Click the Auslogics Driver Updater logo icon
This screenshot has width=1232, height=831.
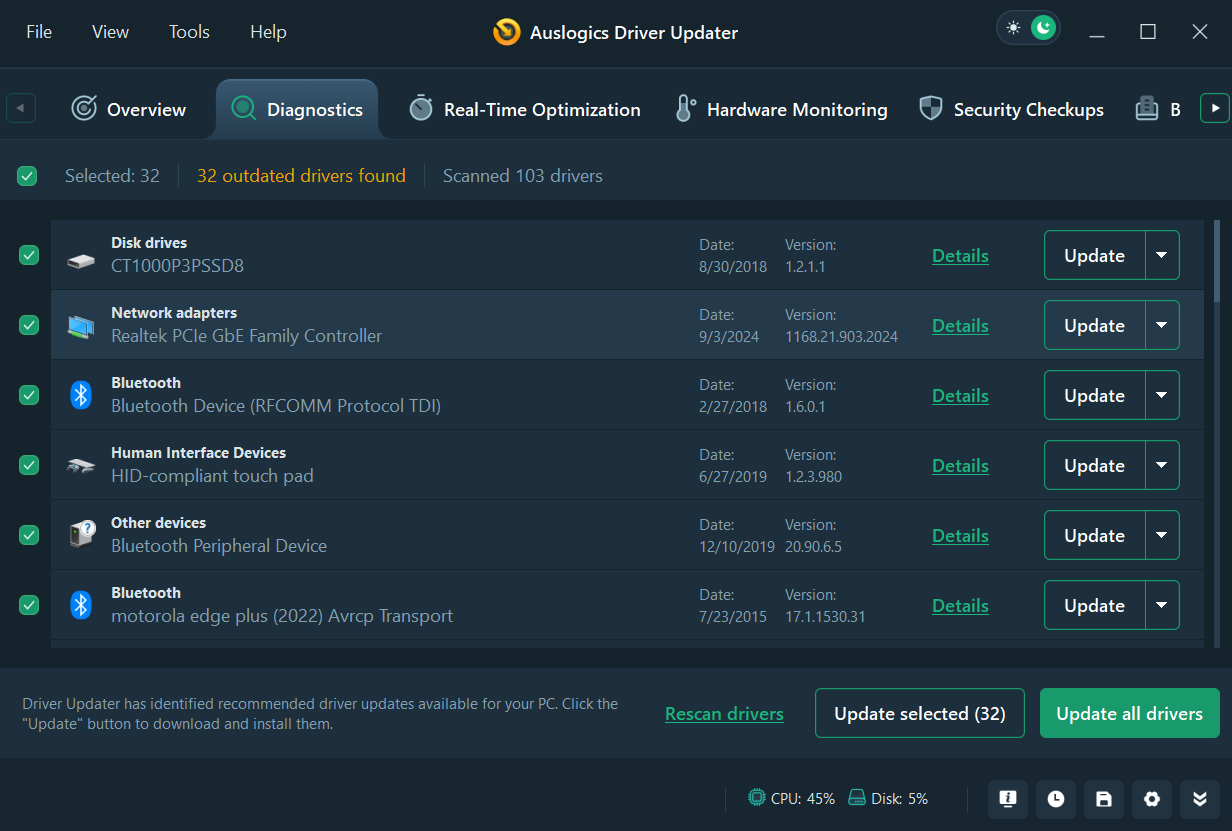point(507,32)
